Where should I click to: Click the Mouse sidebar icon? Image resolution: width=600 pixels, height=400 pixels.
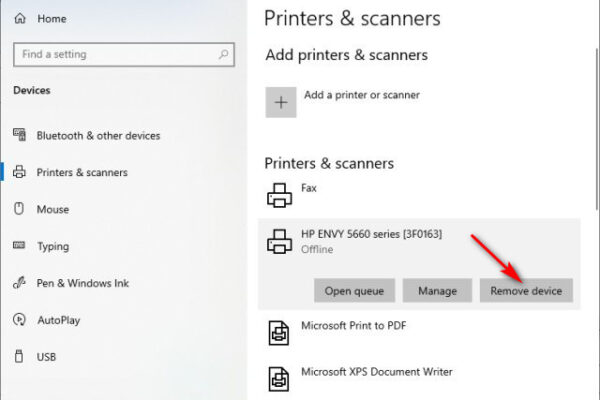click(19, 209)
